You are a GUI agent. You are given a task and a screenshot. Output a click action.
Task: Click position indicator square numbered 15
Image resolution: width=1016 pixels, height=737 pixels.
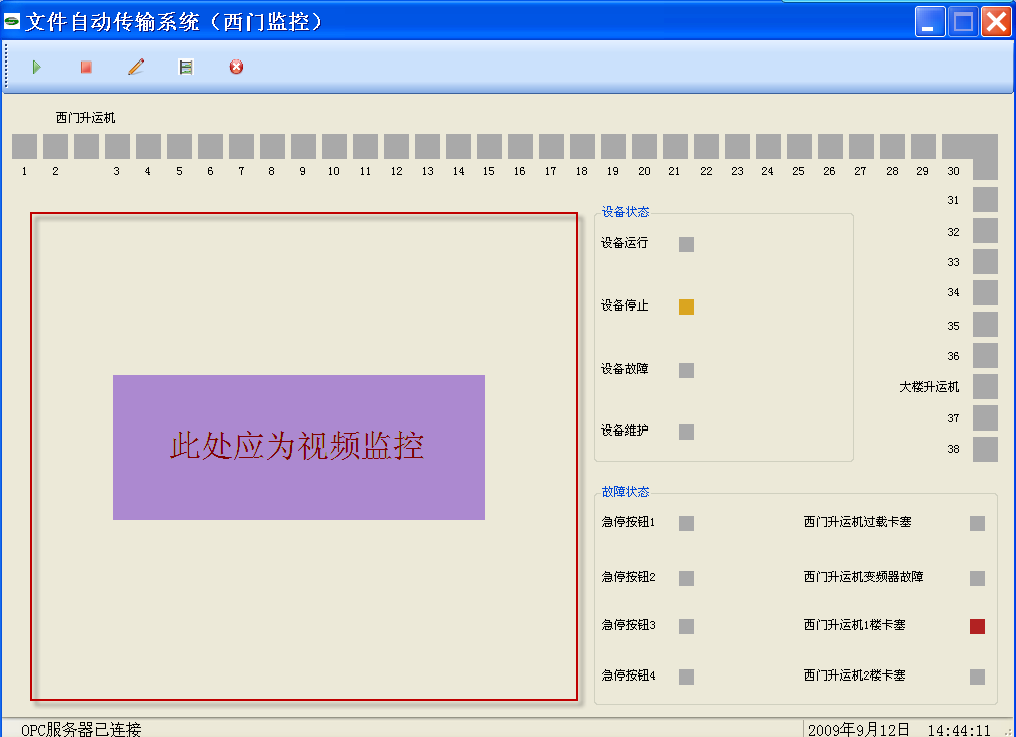(x=489, y=146)
